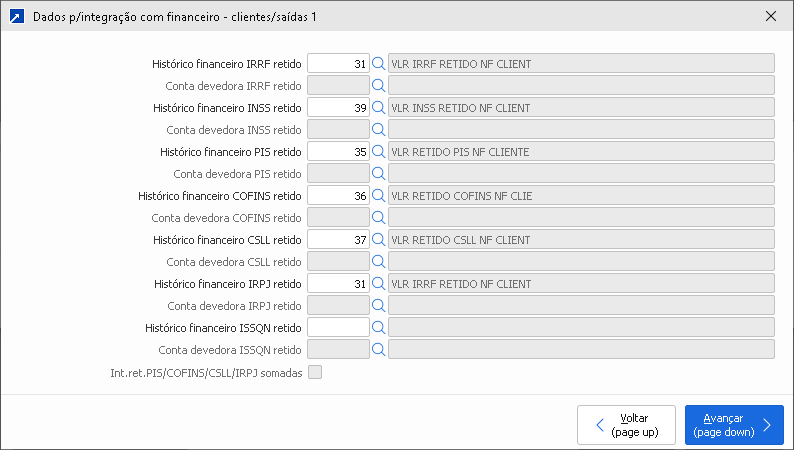Click search icon for Histórico financeiro COFINS retido
The width and height of the screenshot is (794, 450).
379,195
